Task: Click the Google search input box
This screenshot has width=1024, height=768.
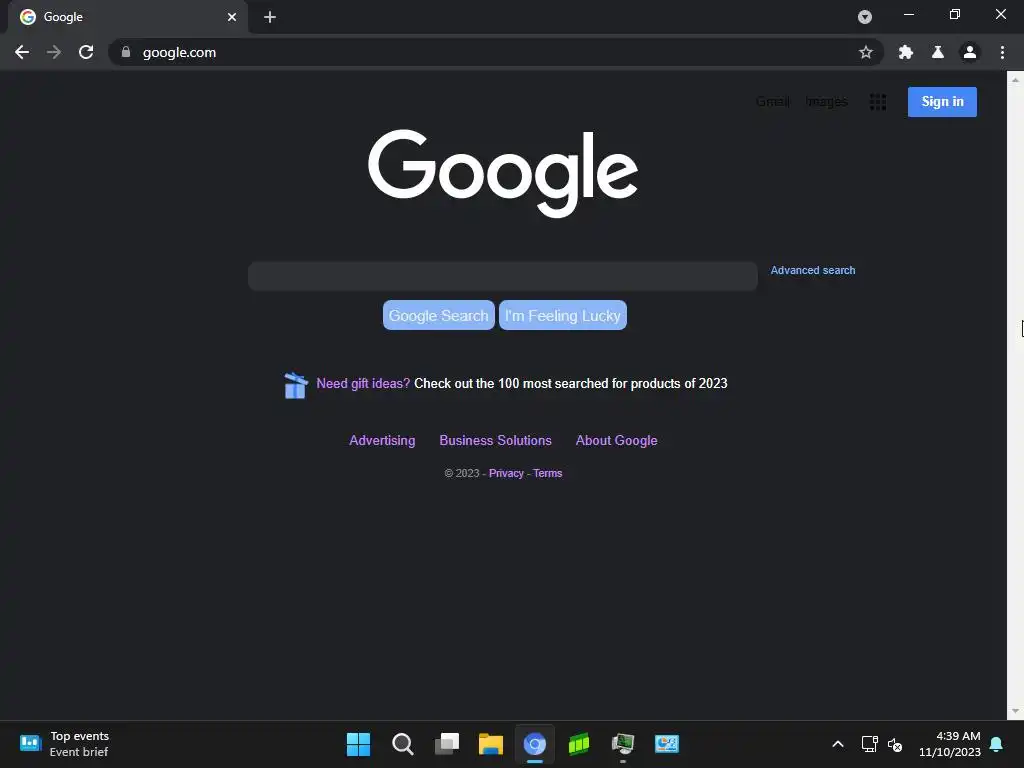Action: 502,276
